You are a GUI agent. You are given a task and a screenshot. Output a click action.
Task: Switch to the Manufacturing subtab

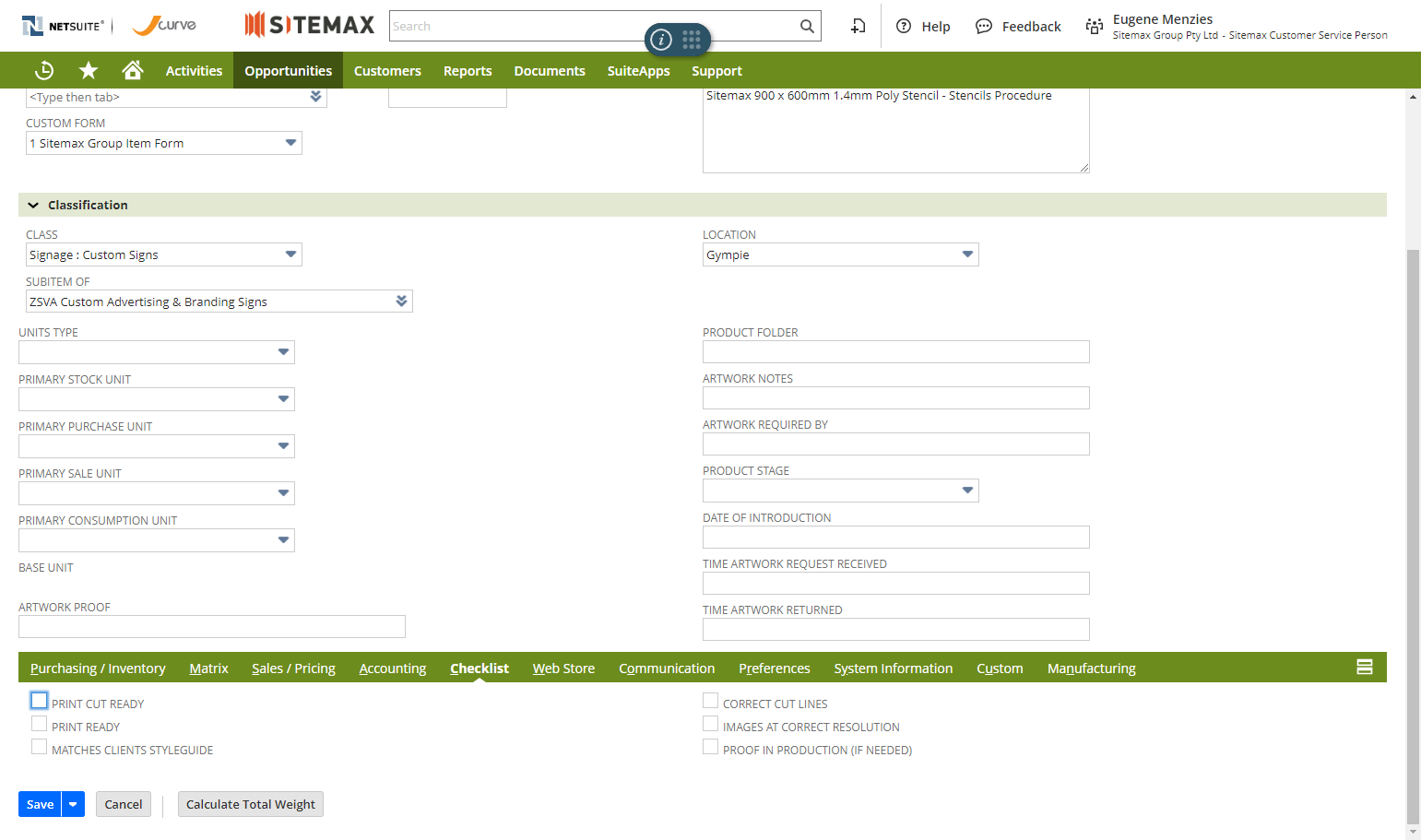pos(1092,668)
